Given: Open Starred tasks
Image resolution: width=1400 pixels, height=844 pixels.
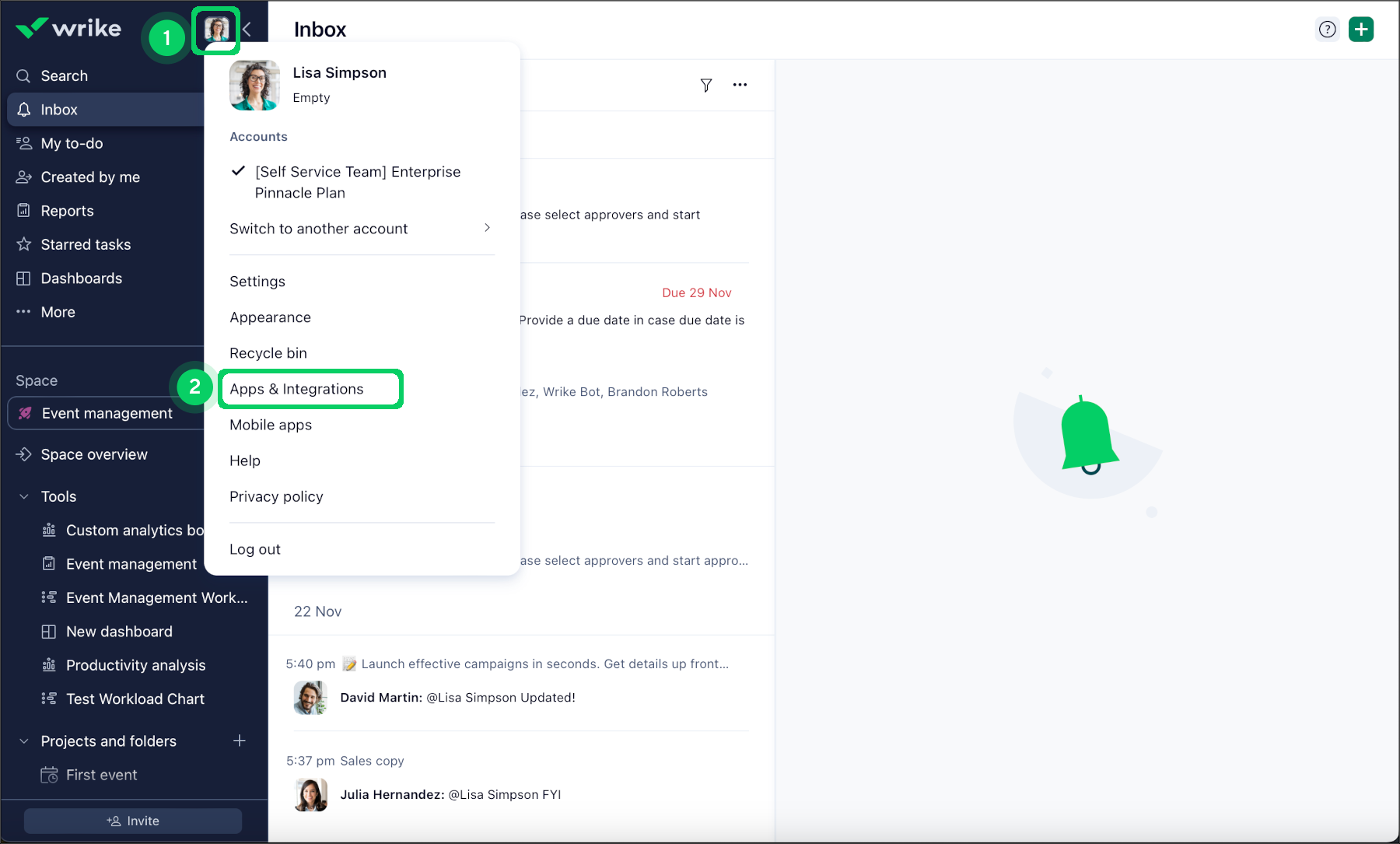Looking at the screenshot, I should point(86,243).
